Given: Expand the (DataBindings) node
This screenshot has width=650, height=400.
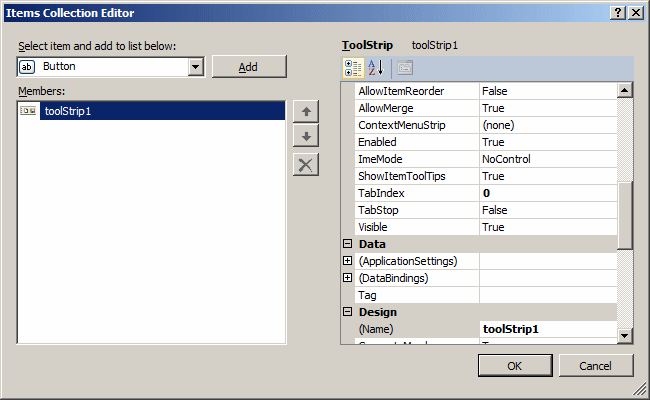Looking at the screenshot, I should 347,278.
